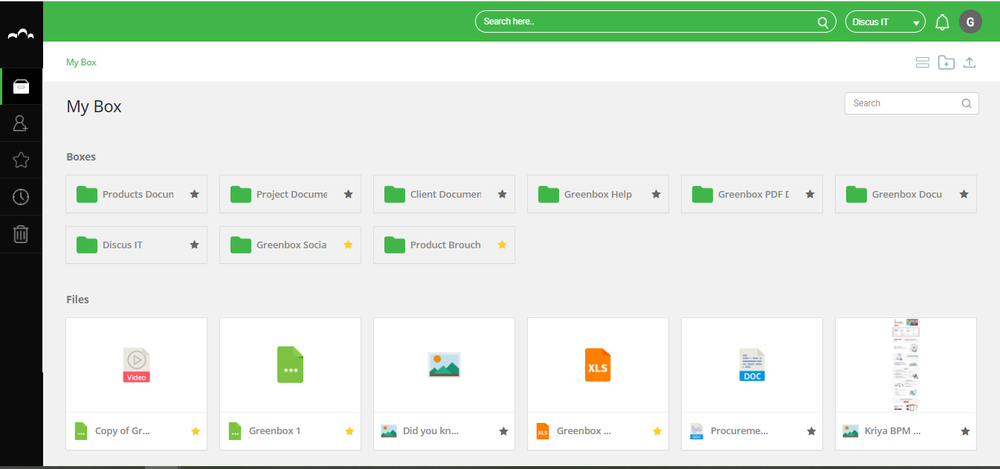Screen dimensions: 1000x469
Task: Open the Greenbox 1 file thumbnail
Action: 290,365
